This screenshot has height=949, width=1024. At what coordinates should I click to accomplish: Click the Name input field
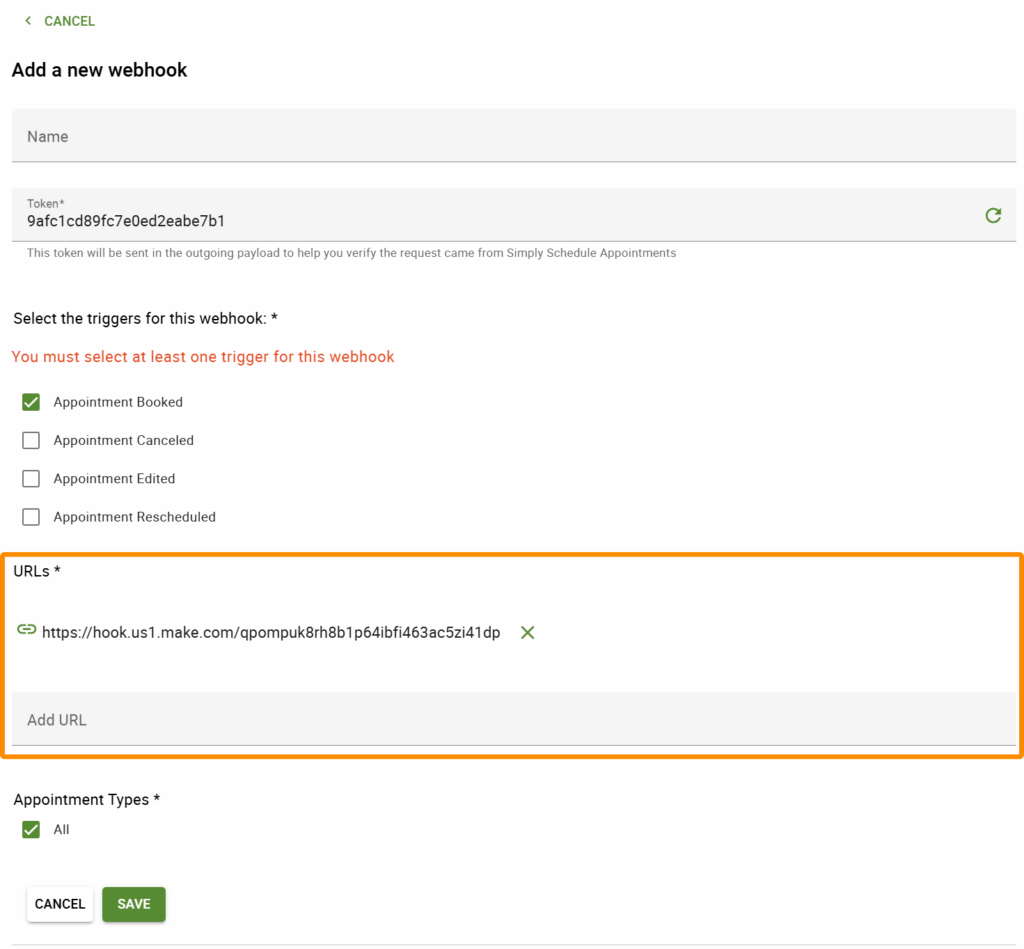[x=300, y=134]
